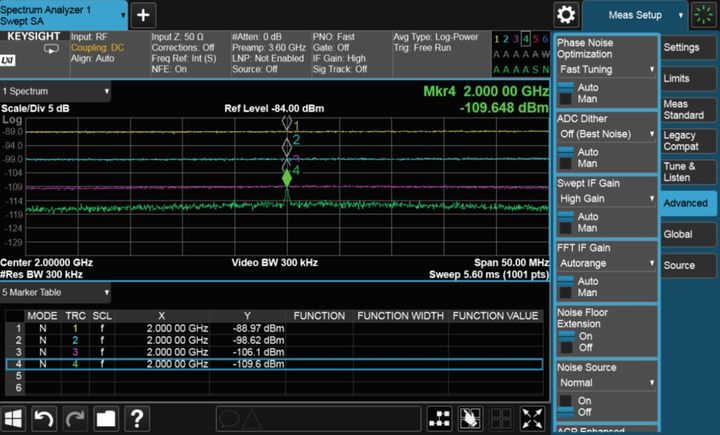Toggle full screen display icon

pos(534,418)
